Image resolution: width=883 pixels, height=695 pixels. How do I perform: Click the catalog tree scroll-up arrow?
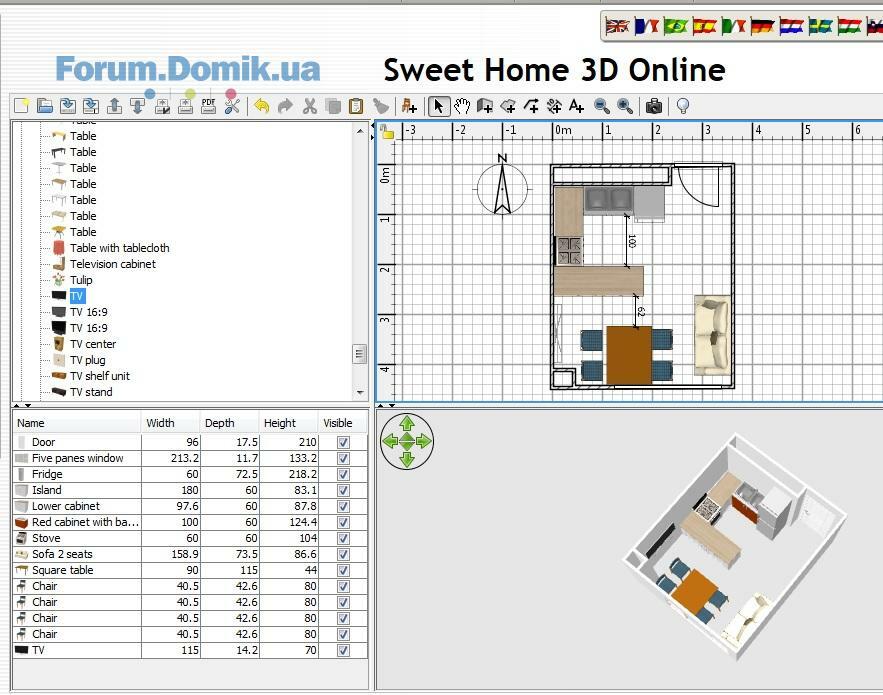click(x=360, y=131)
